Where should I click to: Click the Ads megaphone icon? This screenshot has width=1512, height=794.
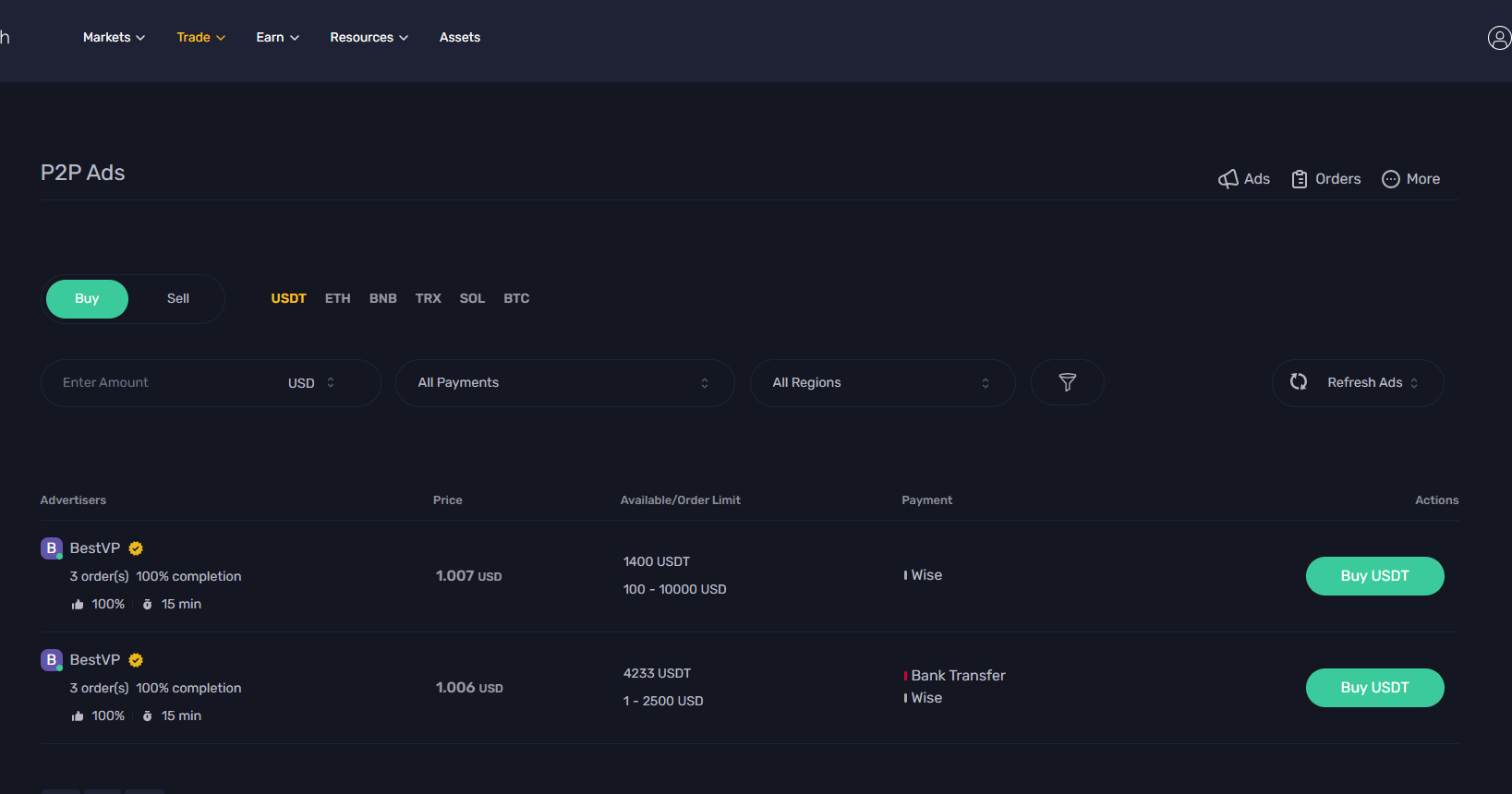point(1228,179)
